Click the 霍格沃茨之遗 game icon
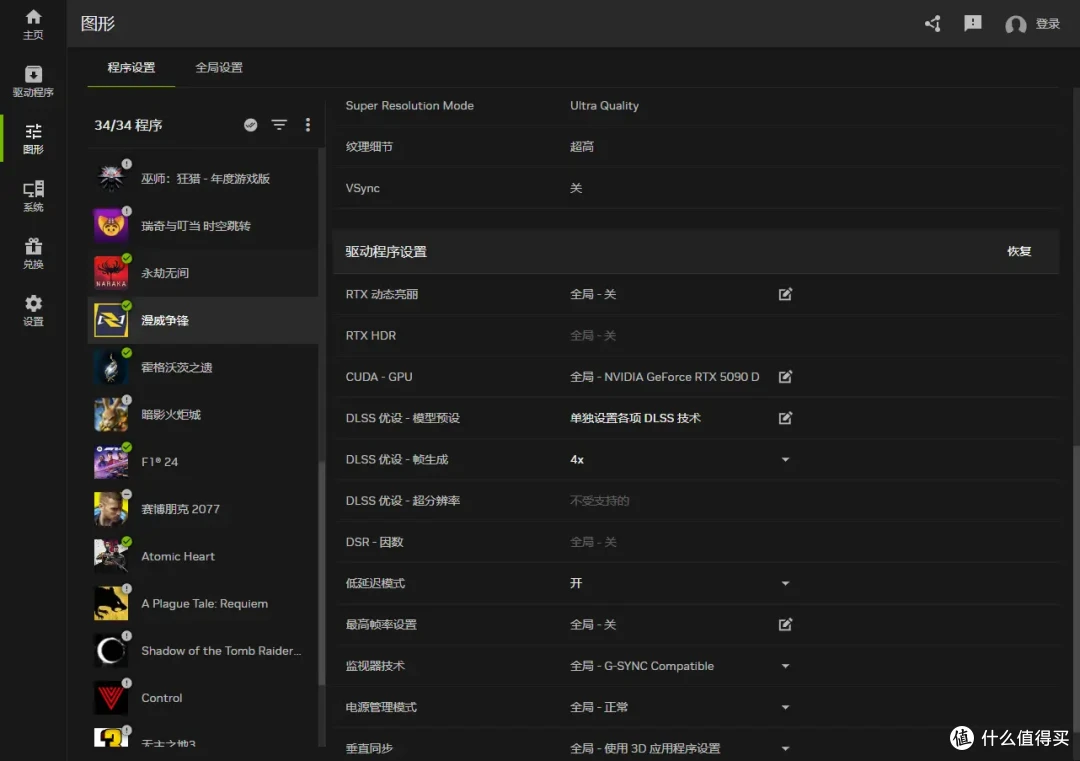 (x=111, y=367)
